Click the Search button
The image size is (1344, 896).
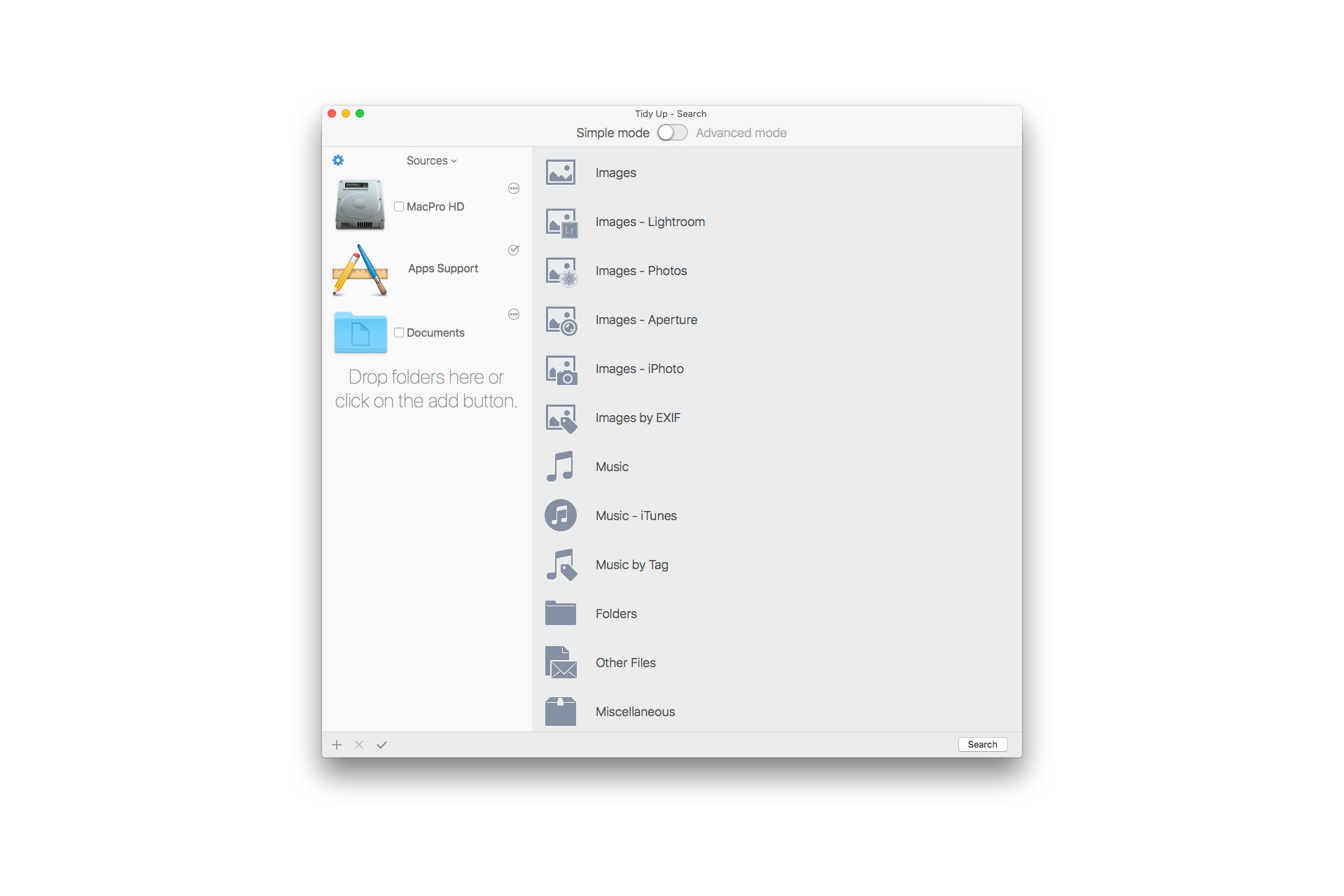(983, 744)
